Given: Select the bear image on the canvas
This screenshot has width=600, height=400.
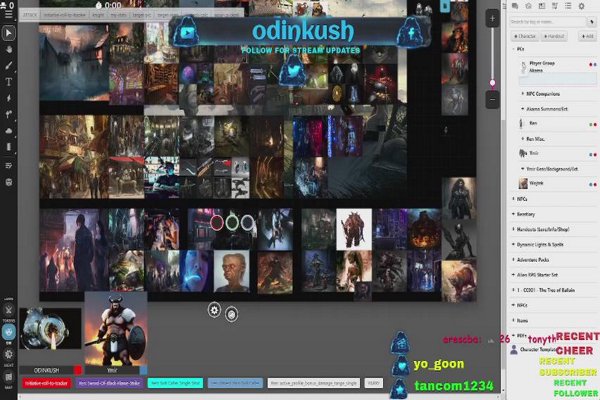Looking at the screenshot, I should tap(459, 281).
